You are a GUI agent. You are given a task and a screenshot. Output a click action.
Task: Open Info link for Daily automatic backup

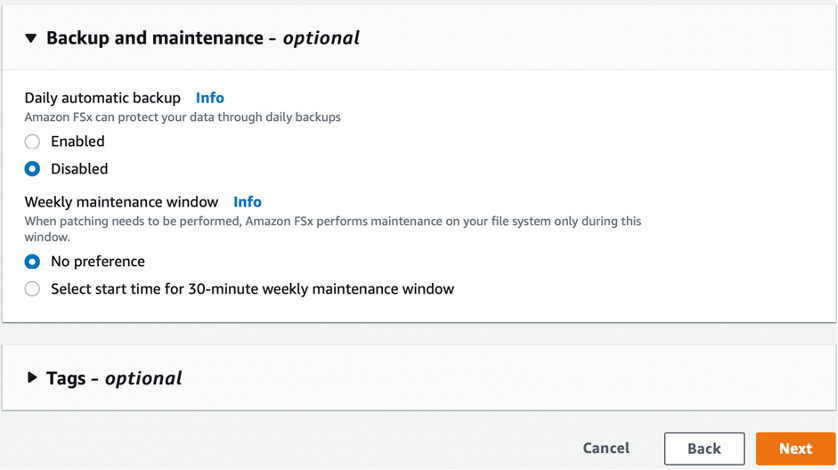coord(210,98)
